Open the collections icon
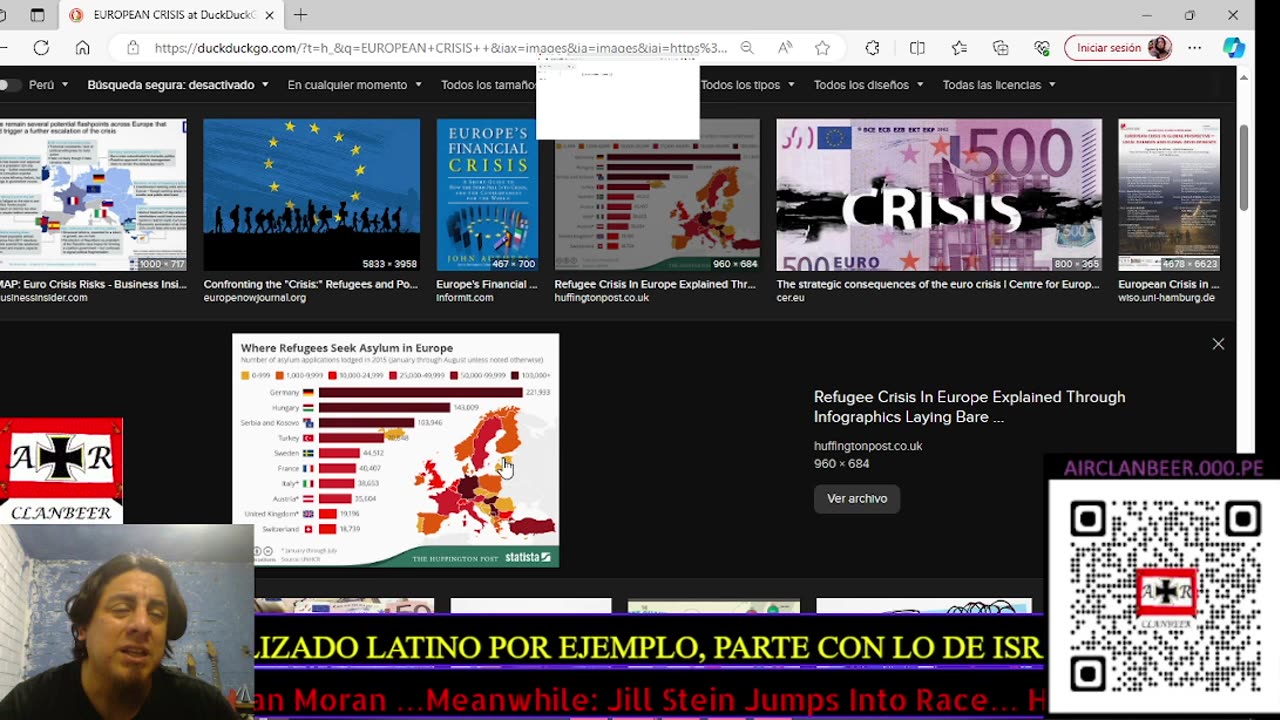Image resolution: width=1280 pixels, height=720 pixels. (x=1001, y=48)
